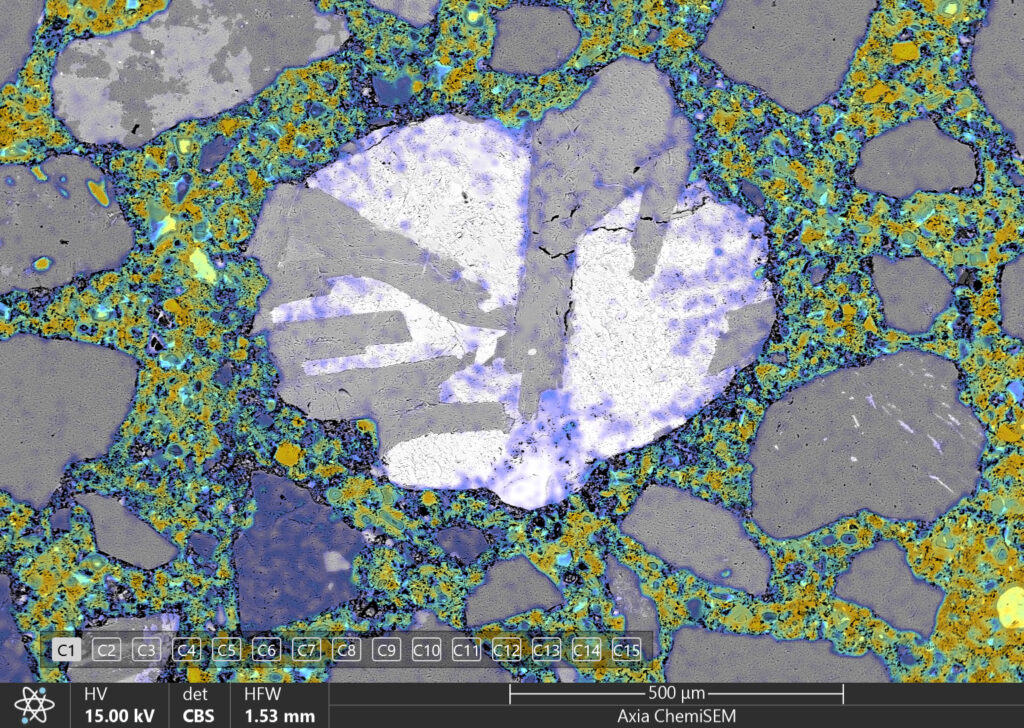Click the C4 channel box
Image resolution: width=1024 pixels, height=728 pixels.
[187, 650]
